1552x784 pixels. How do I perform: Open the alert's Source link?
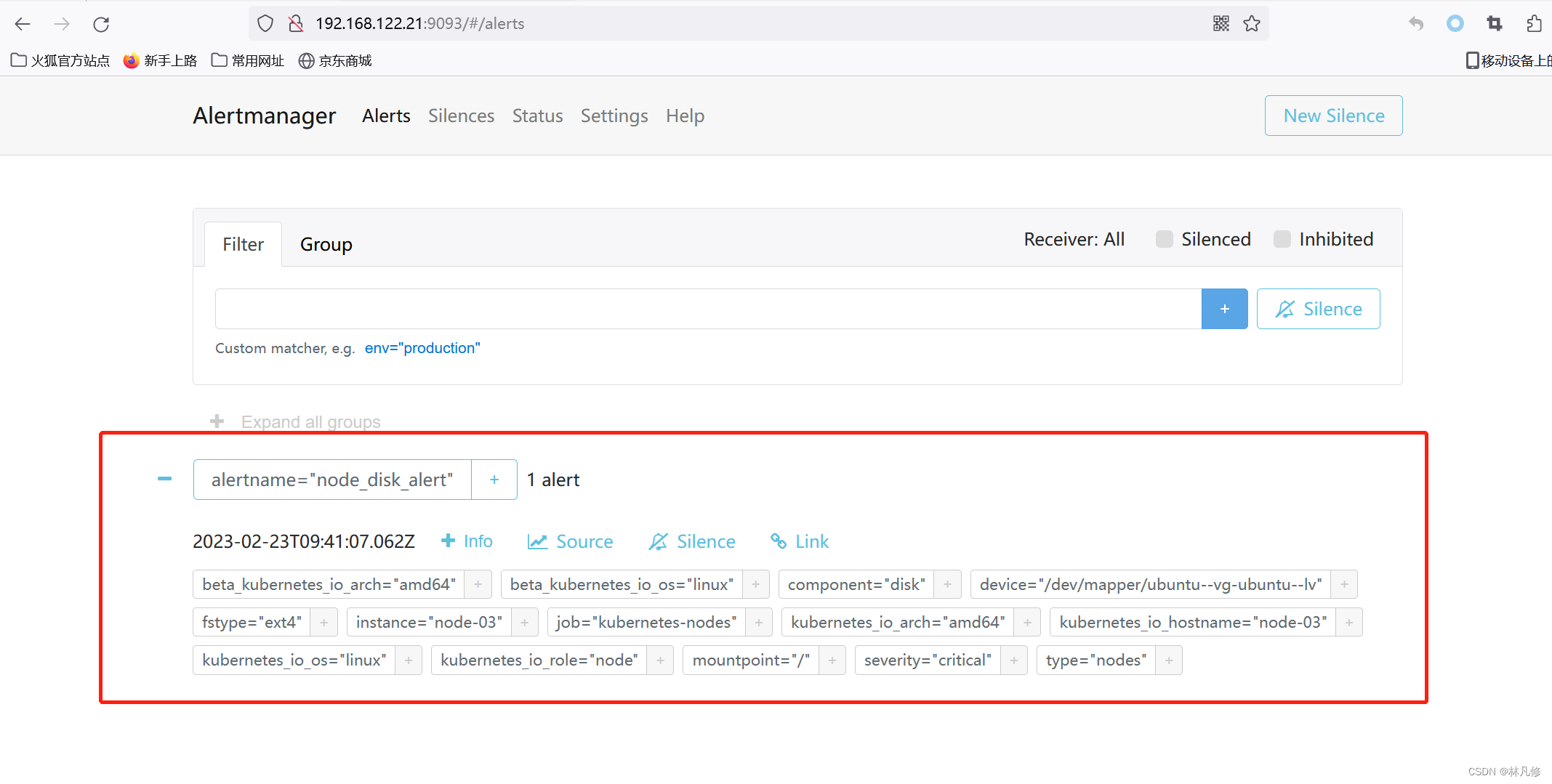tap(571, 541)
